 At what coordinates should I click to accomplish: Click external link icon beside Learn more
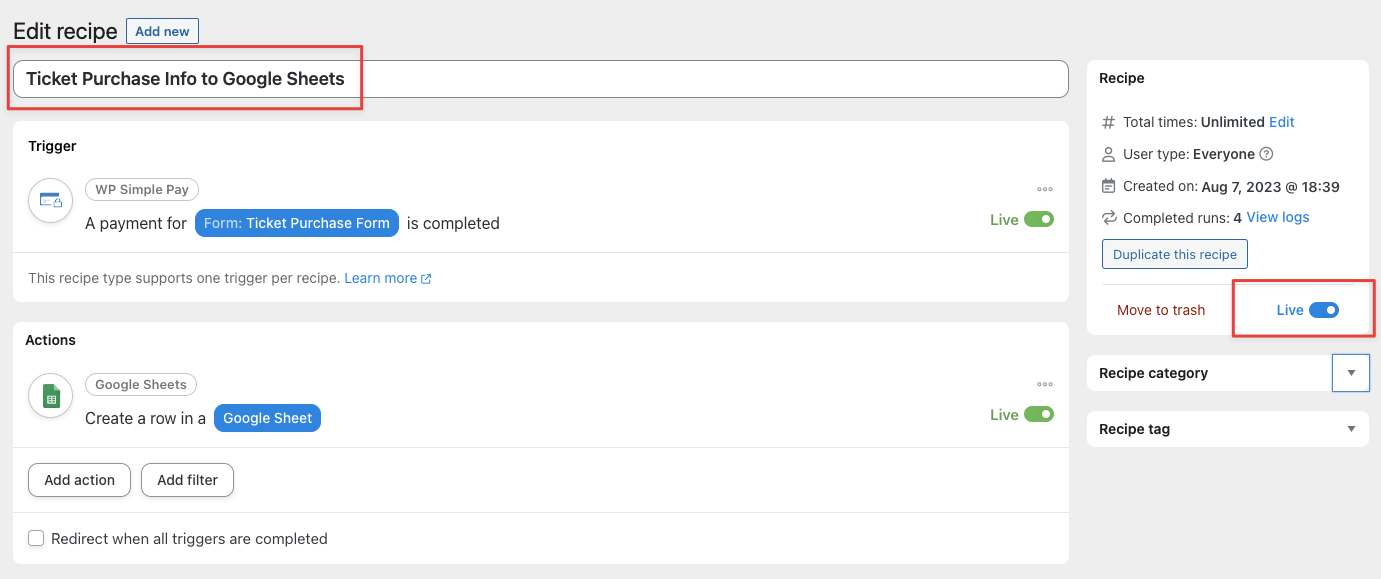point(426,279)
